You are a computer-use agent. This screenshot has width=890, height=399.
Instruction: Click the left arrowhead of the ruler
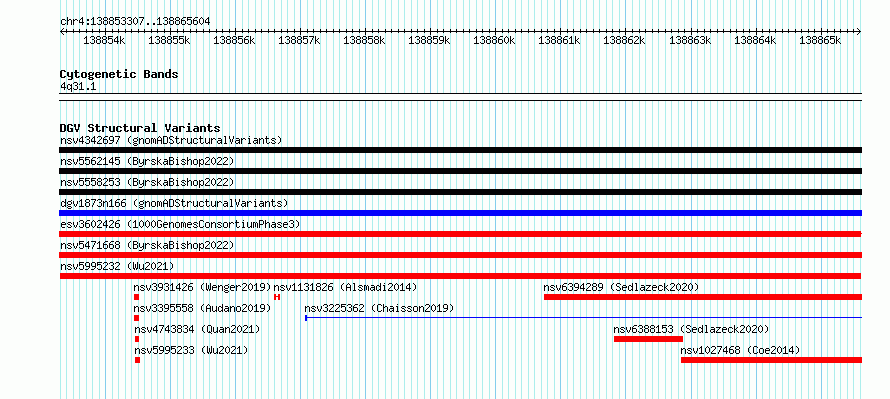(x=62, y=31)
